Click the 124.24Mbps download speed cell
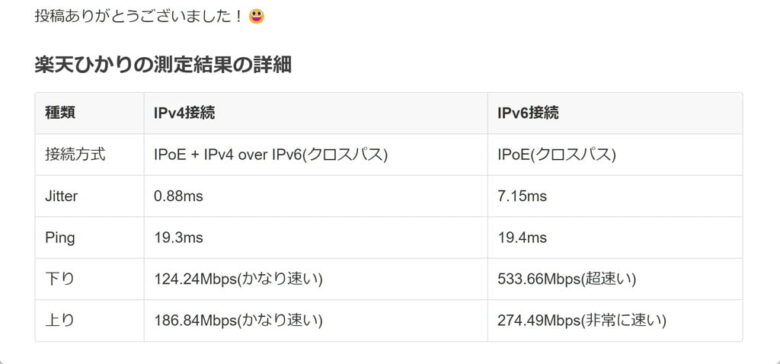 238,279
